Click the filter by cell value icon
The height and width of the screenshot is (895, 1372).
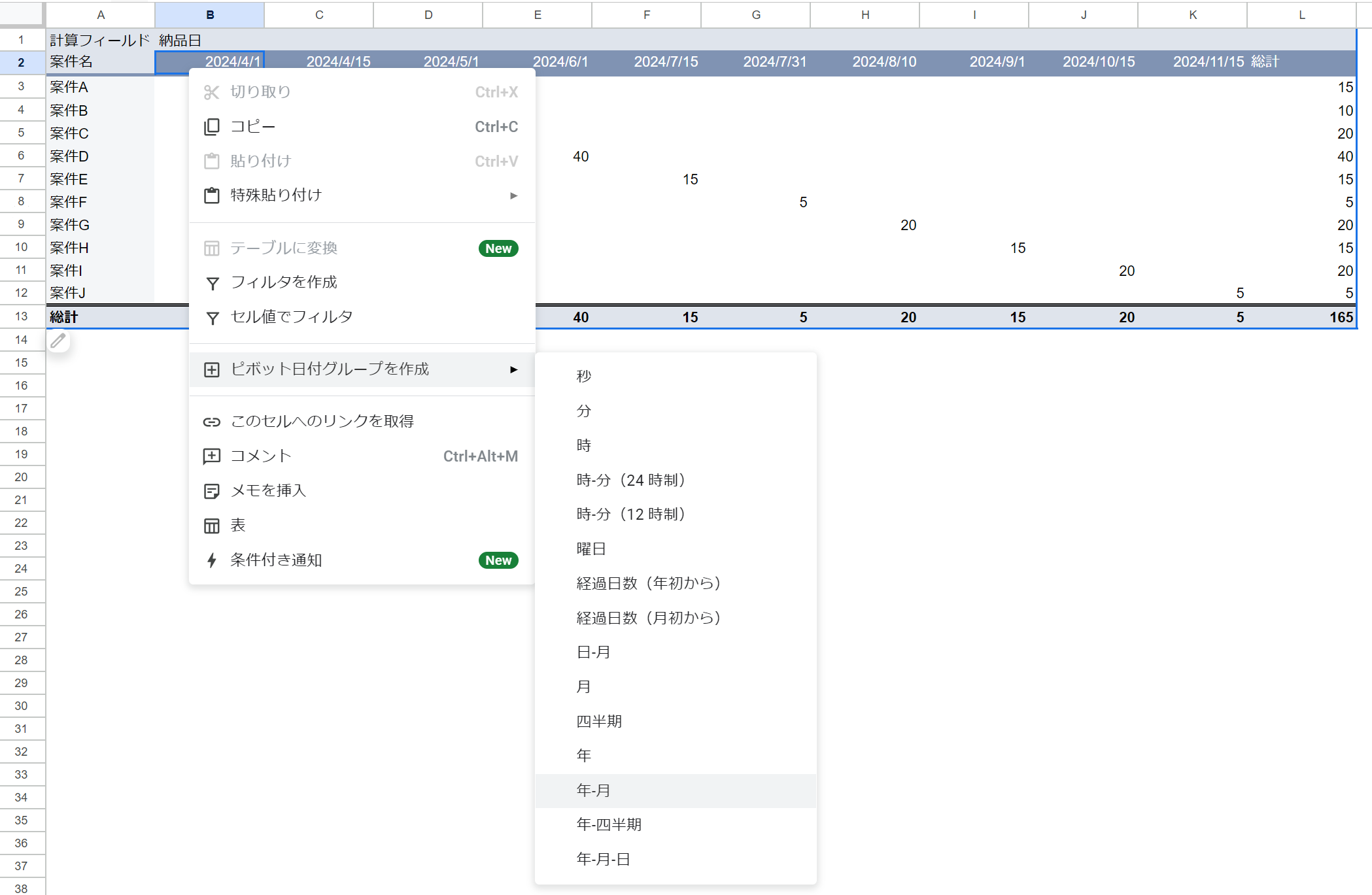(x=212, y=318)
